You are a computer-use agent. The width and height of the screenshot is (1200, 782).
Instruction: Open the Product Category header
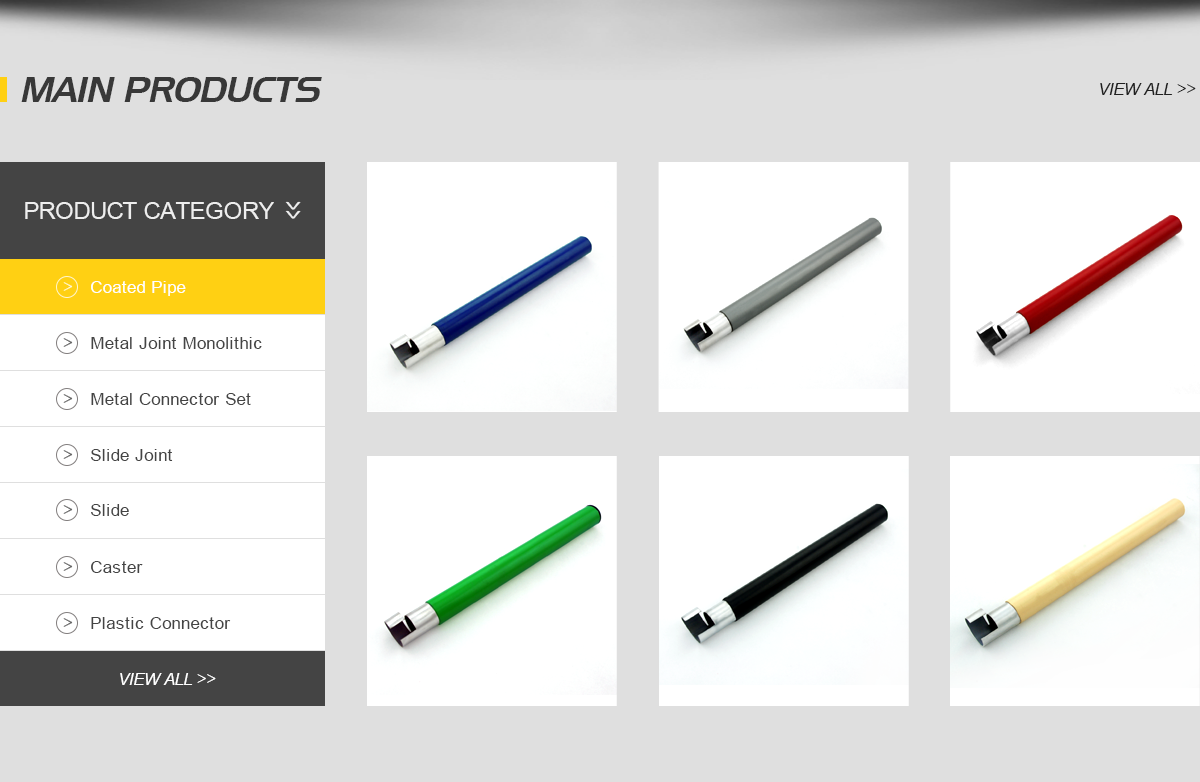[162, 210]
